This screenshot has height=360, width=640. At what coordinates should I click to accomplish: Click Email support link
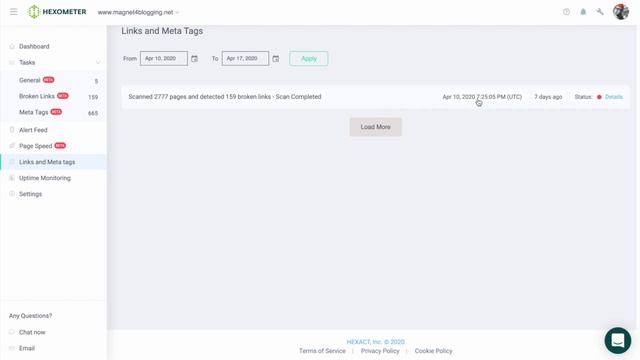click(x=27, y=348)
